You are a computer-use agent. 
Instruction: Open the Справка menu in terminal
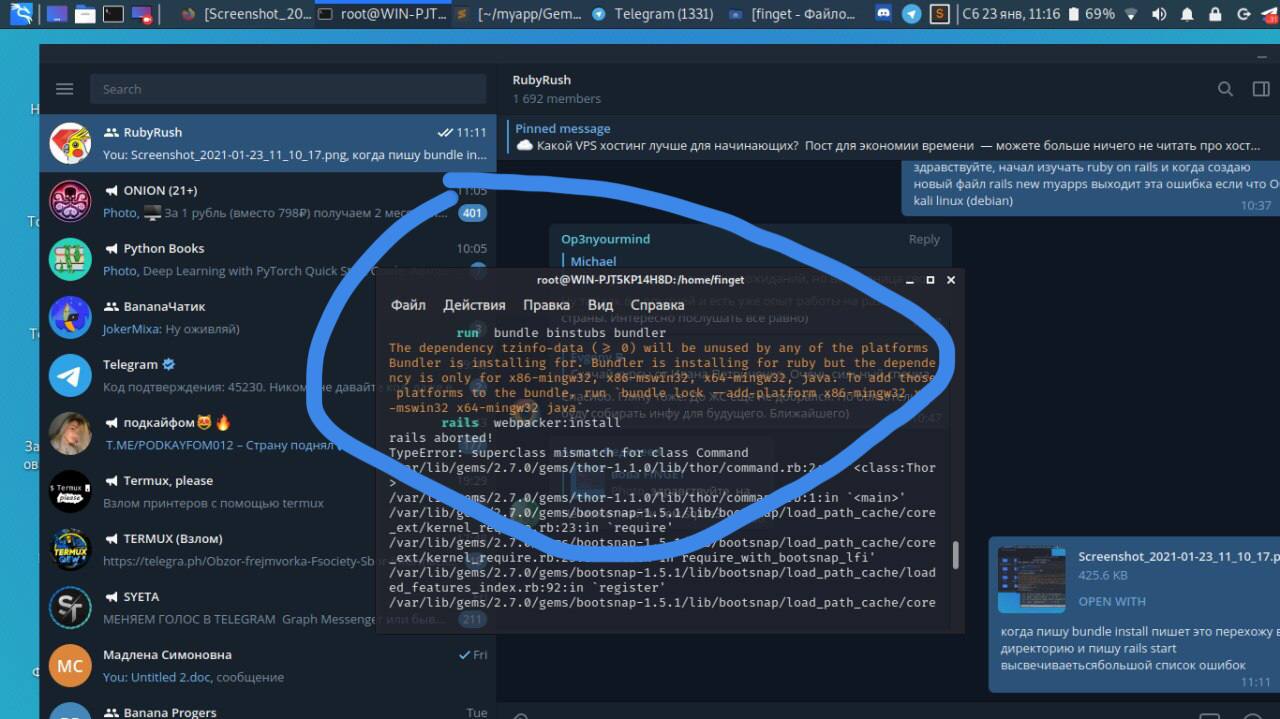click(x=657, y=305)
